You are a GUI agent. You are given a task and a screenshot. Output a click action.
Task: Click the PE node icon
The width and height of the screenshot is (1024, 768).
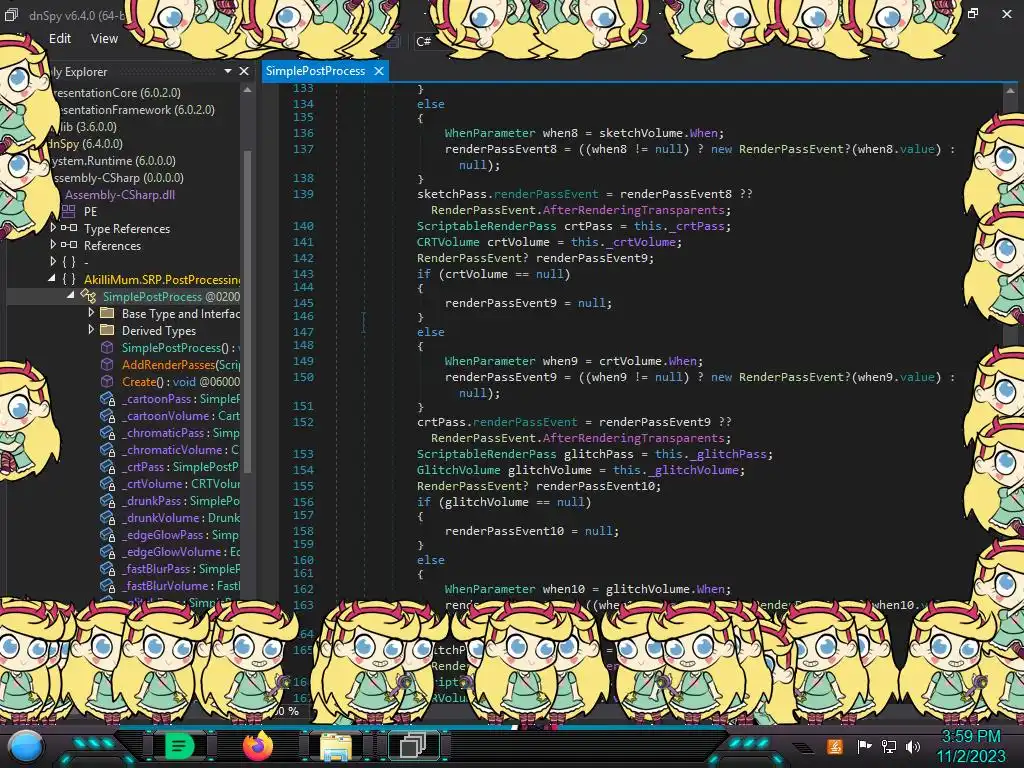coord(69,212)
